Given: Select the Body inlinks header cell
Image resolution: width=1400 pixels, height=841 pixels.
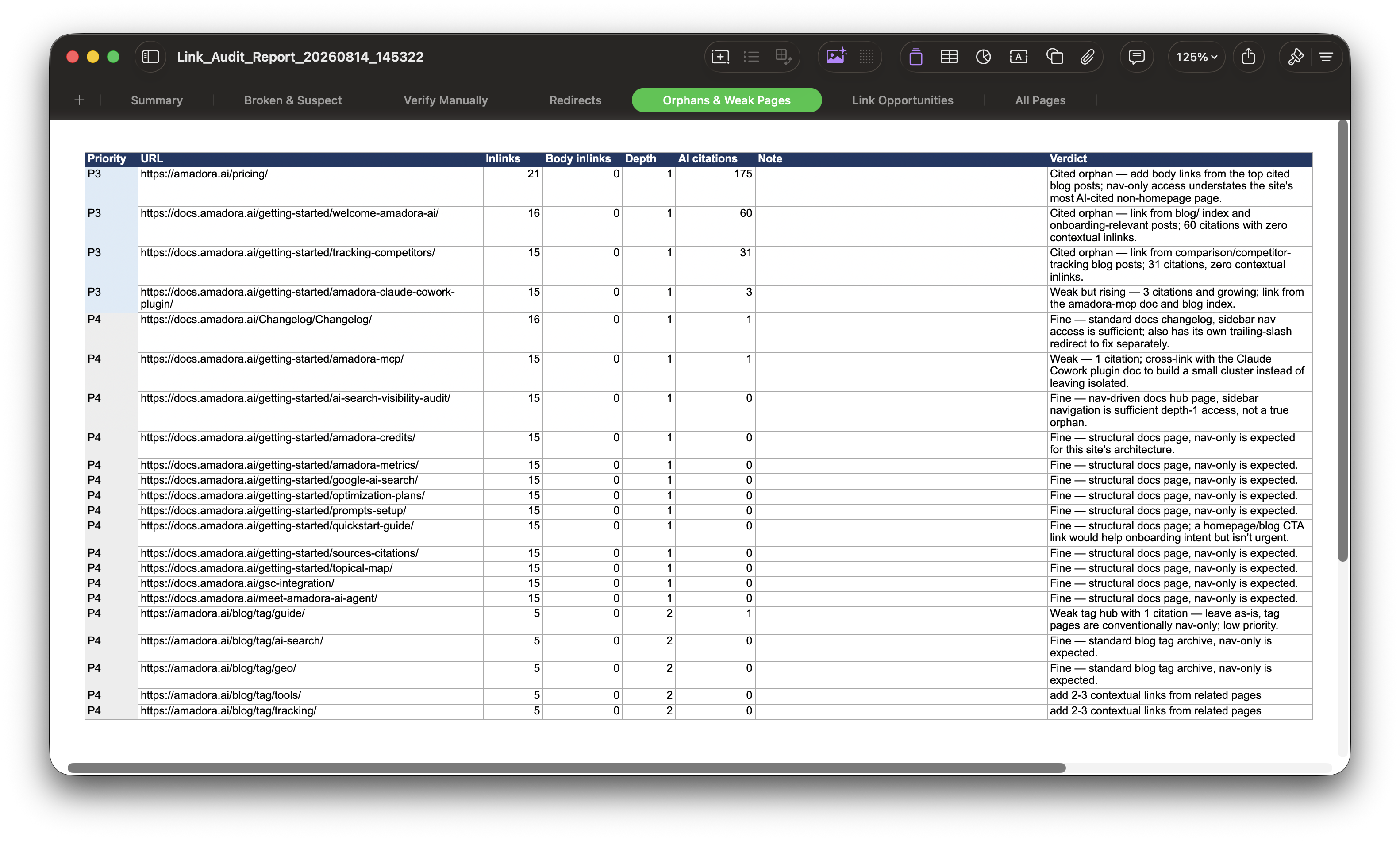Looking at the screenshot, I should [582, 158].
